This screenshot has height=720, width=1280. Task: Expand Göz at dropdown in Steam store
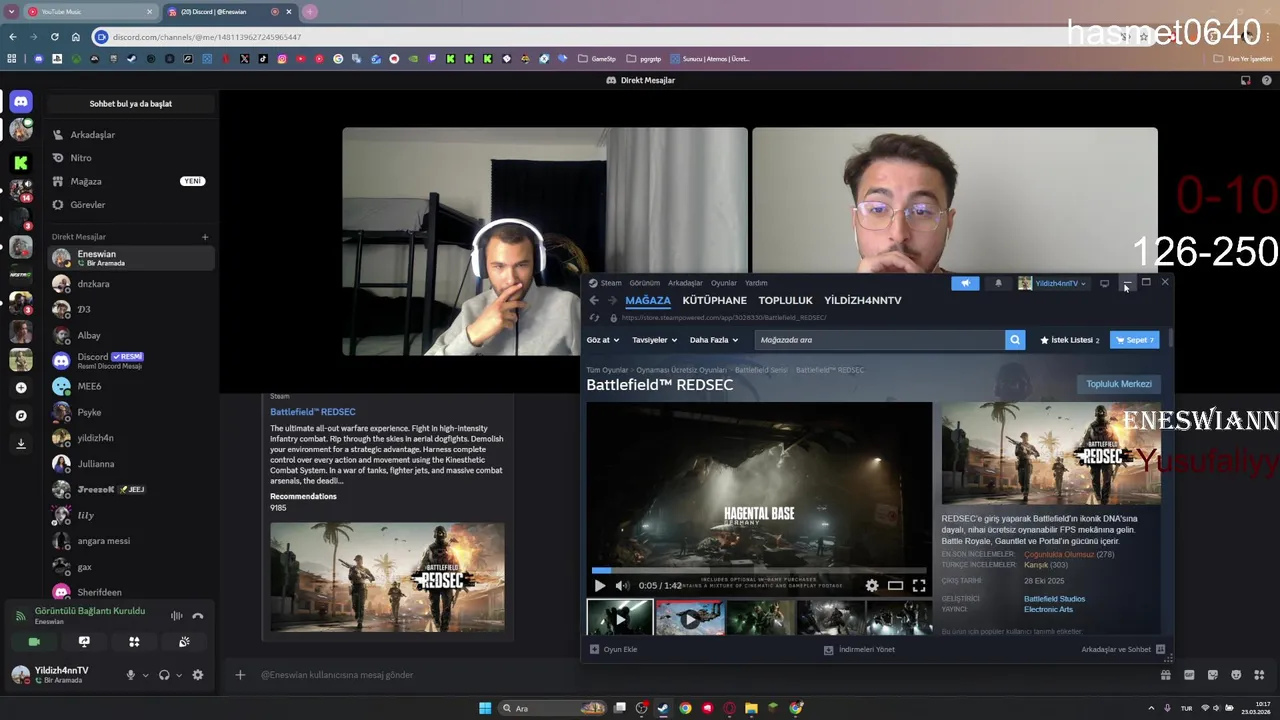(603, 340)
